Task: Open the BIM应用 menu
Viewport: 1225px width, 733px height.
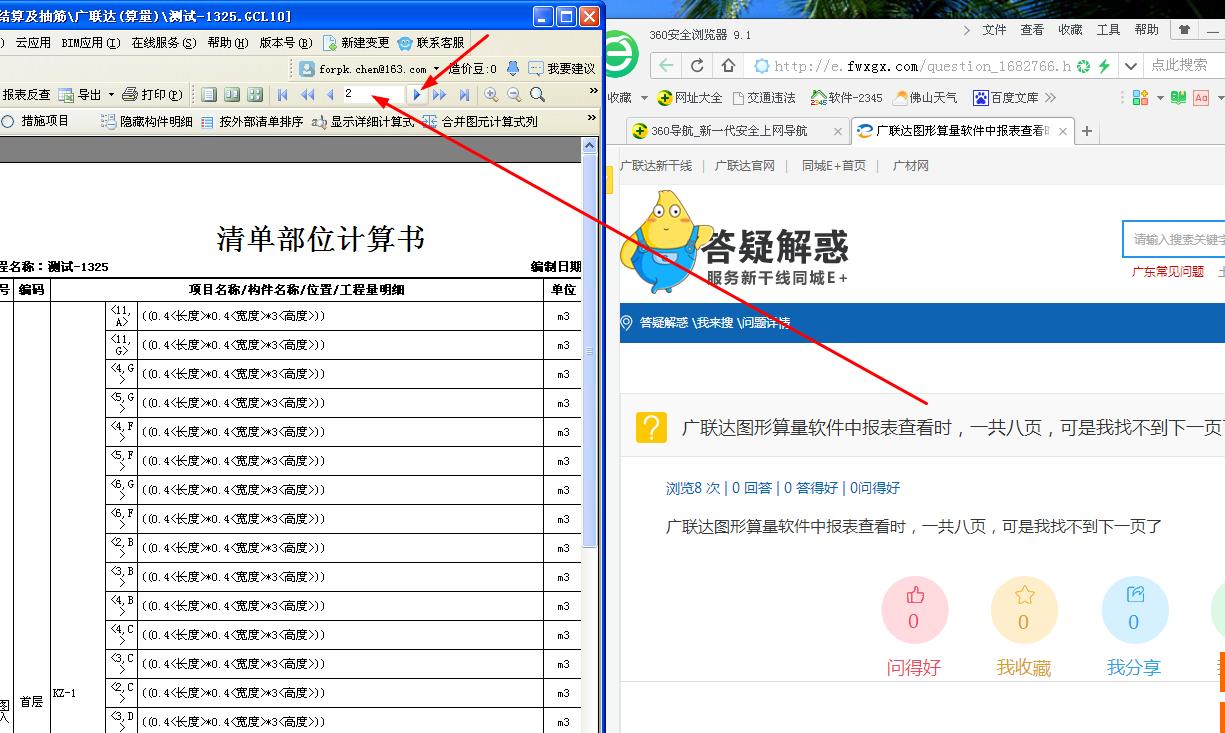Action: (x=90, y=43)
